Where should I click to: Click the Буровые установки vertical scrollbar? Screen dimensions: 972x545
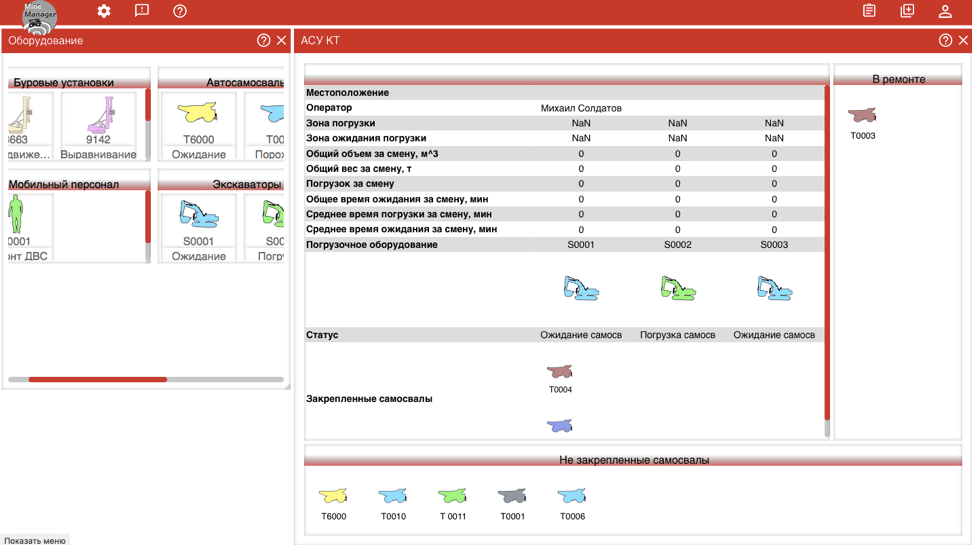(148, 105)
